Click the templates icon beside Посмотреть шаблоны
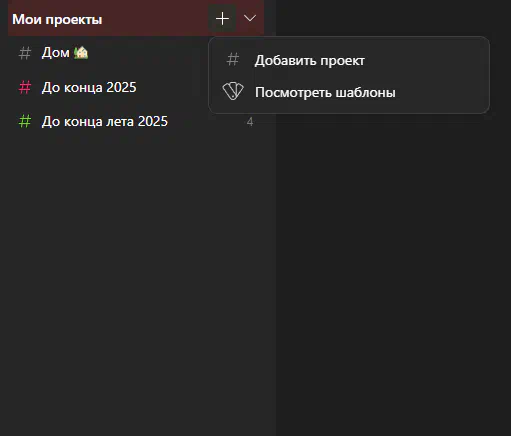 tap(233, 91)
